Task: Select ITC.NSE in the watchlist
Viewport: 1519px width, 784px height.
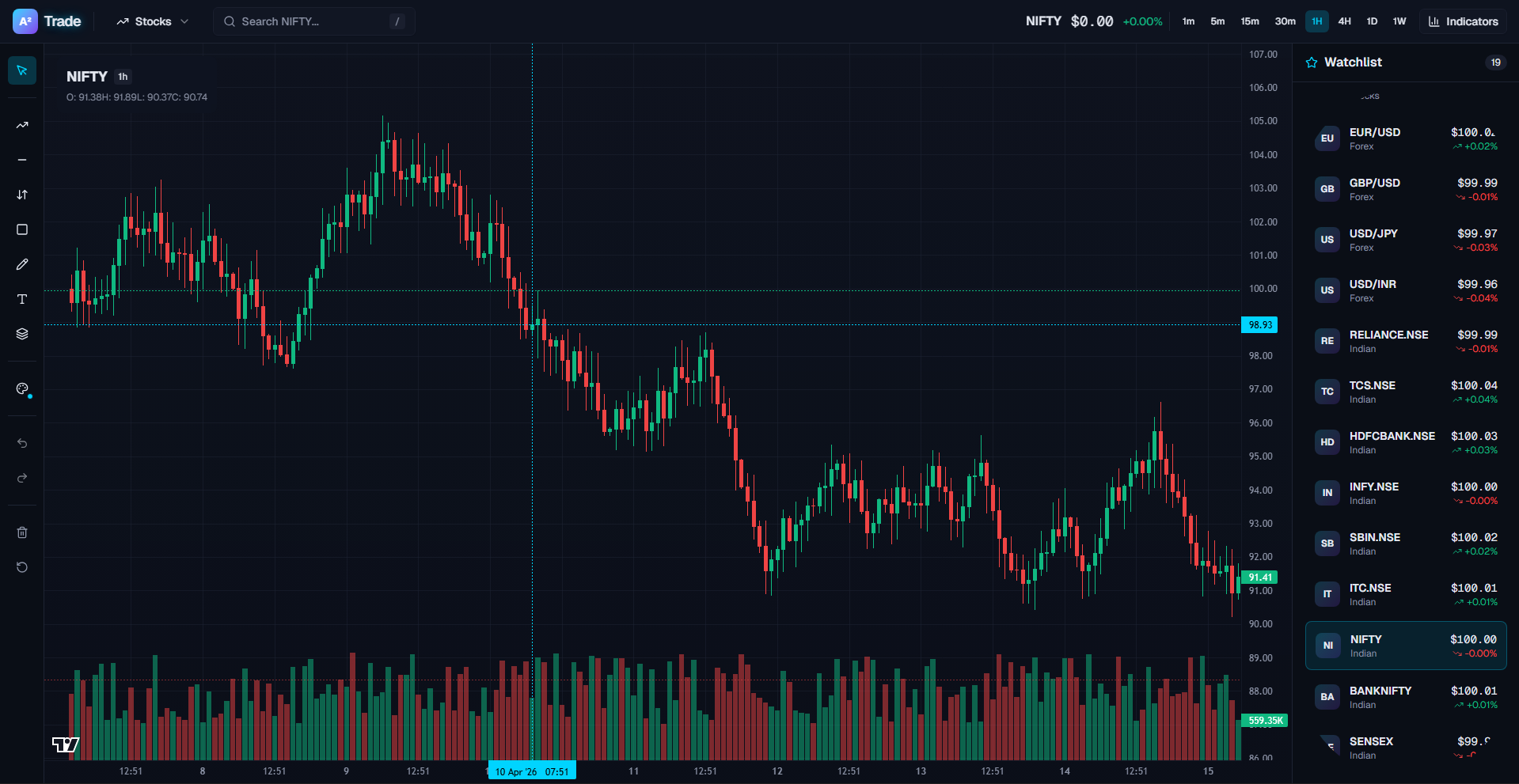Action: pos(1406,594)
